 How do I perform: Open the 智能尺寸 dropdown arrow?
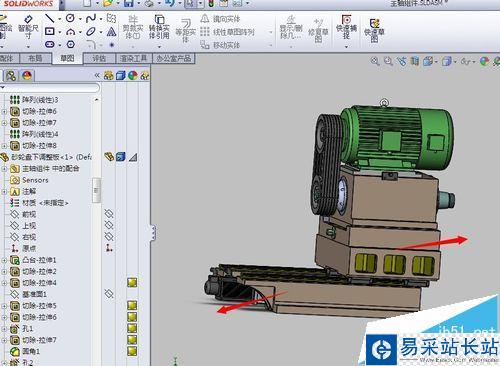28,47
